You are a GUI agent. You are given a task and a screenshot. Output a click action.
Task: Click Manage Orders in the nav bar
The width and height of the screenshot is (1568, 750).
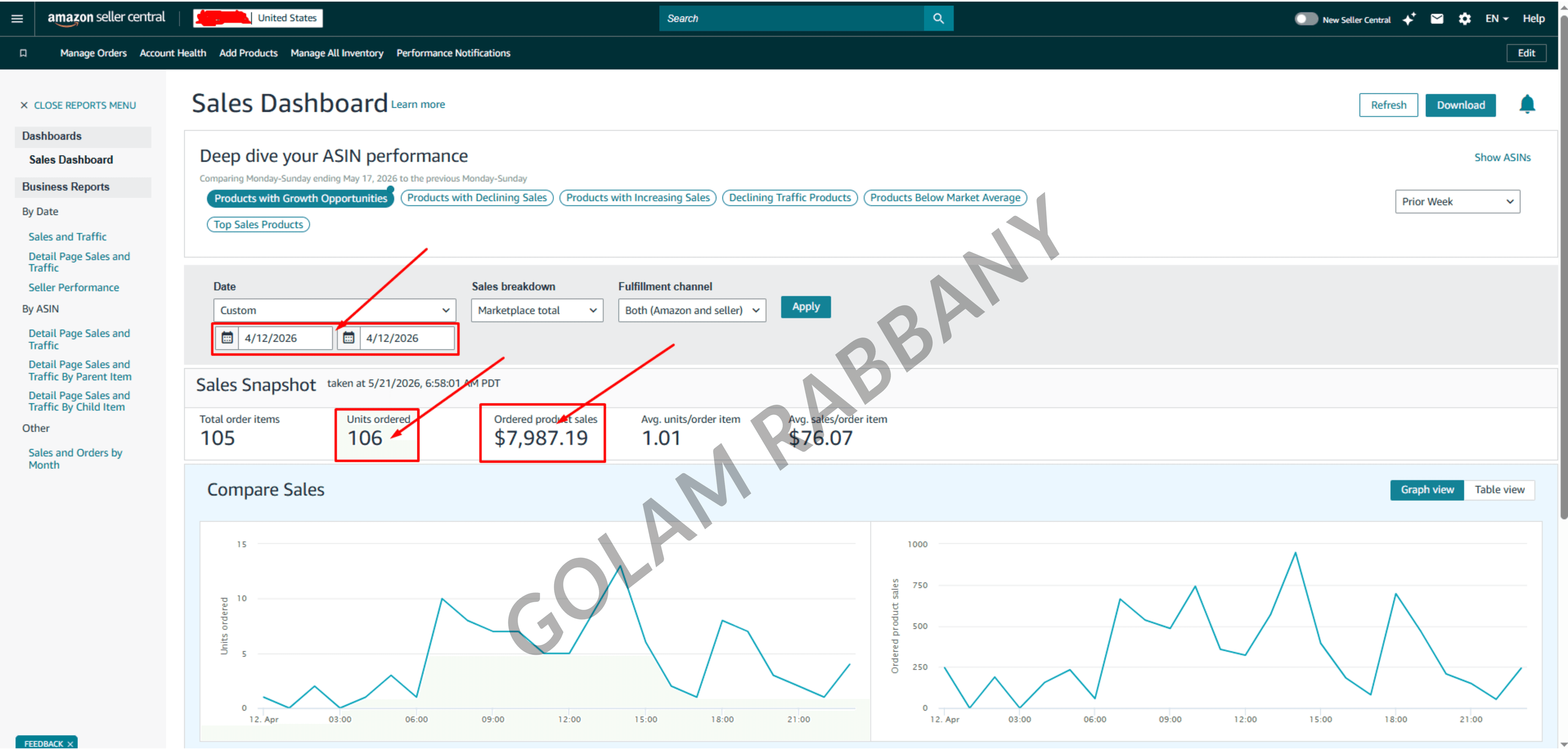(93, 53)
